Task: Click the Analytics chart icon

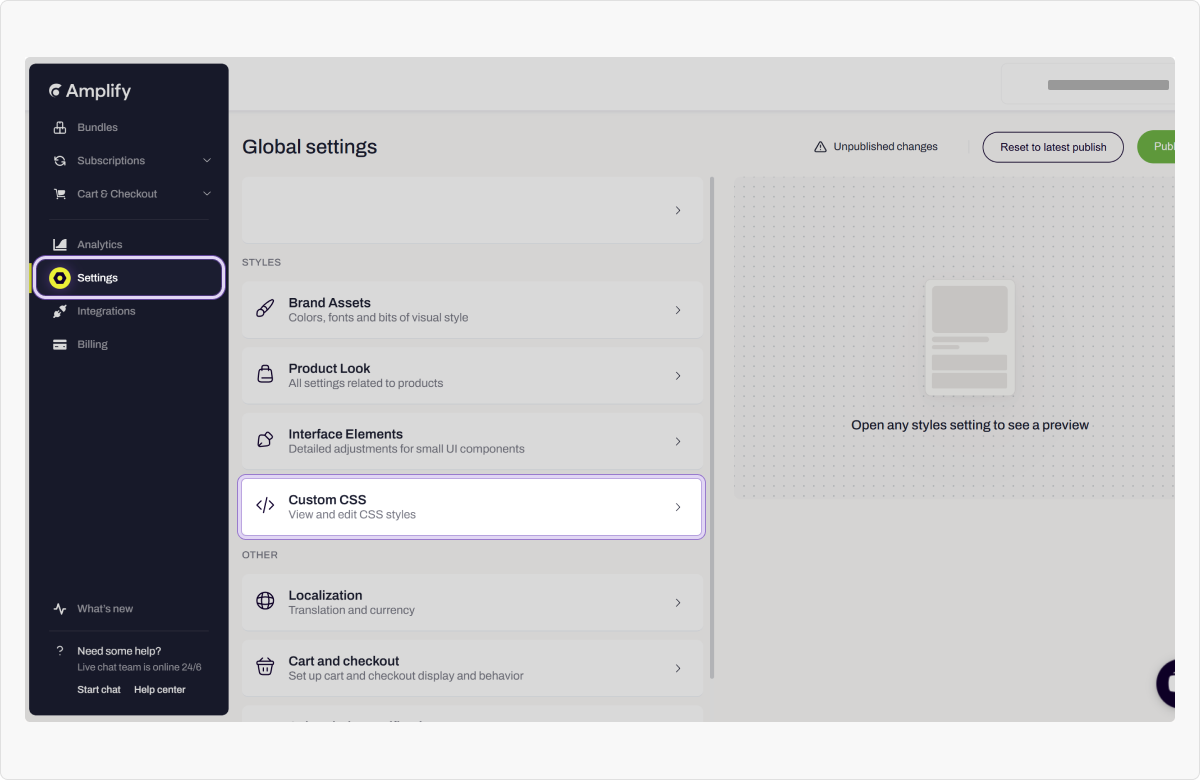Action: tap(60, 245)
